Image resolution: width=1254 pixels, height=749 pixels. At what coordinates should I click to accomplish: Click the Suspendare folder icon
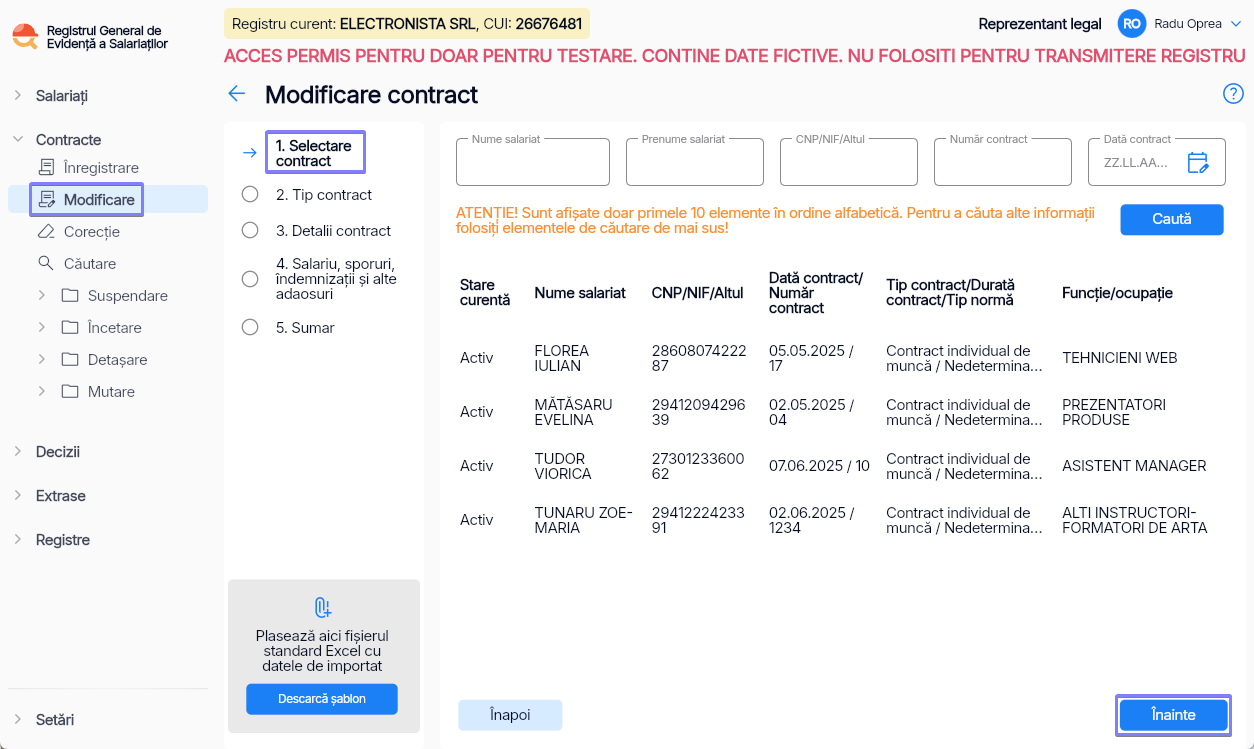(x=70, y=296)
